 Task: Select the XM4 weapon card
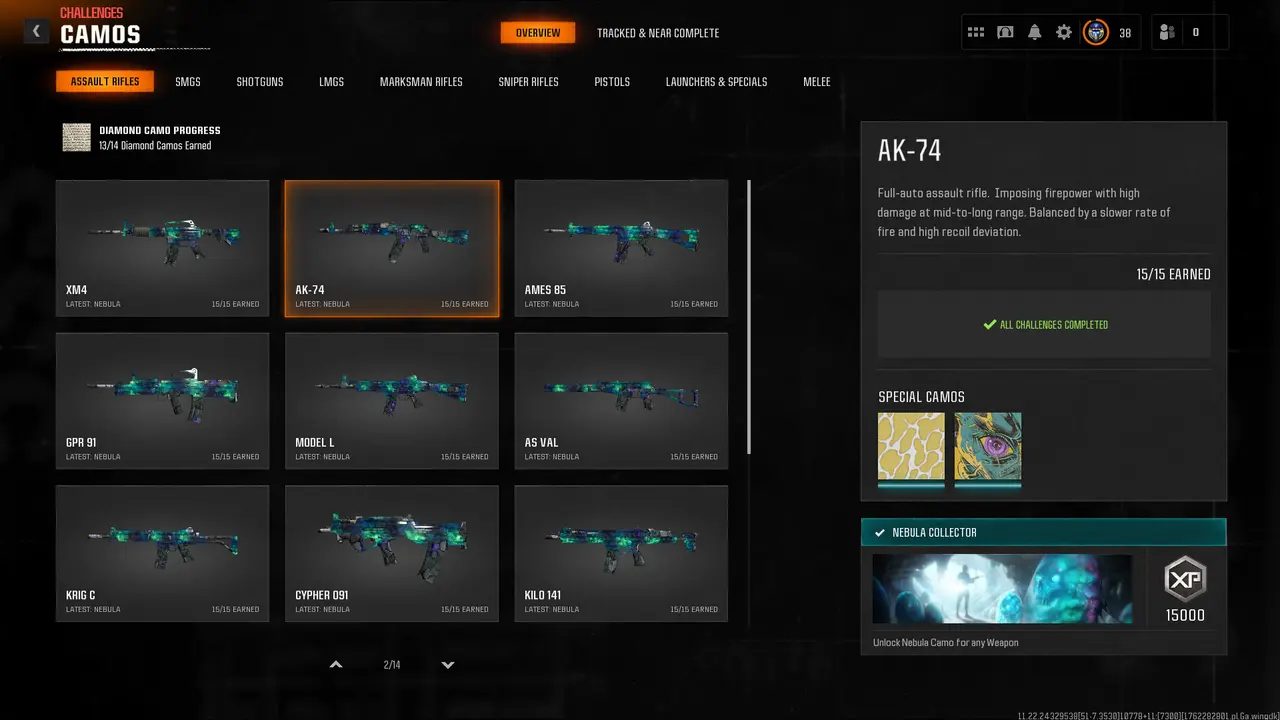click(162, 248)
